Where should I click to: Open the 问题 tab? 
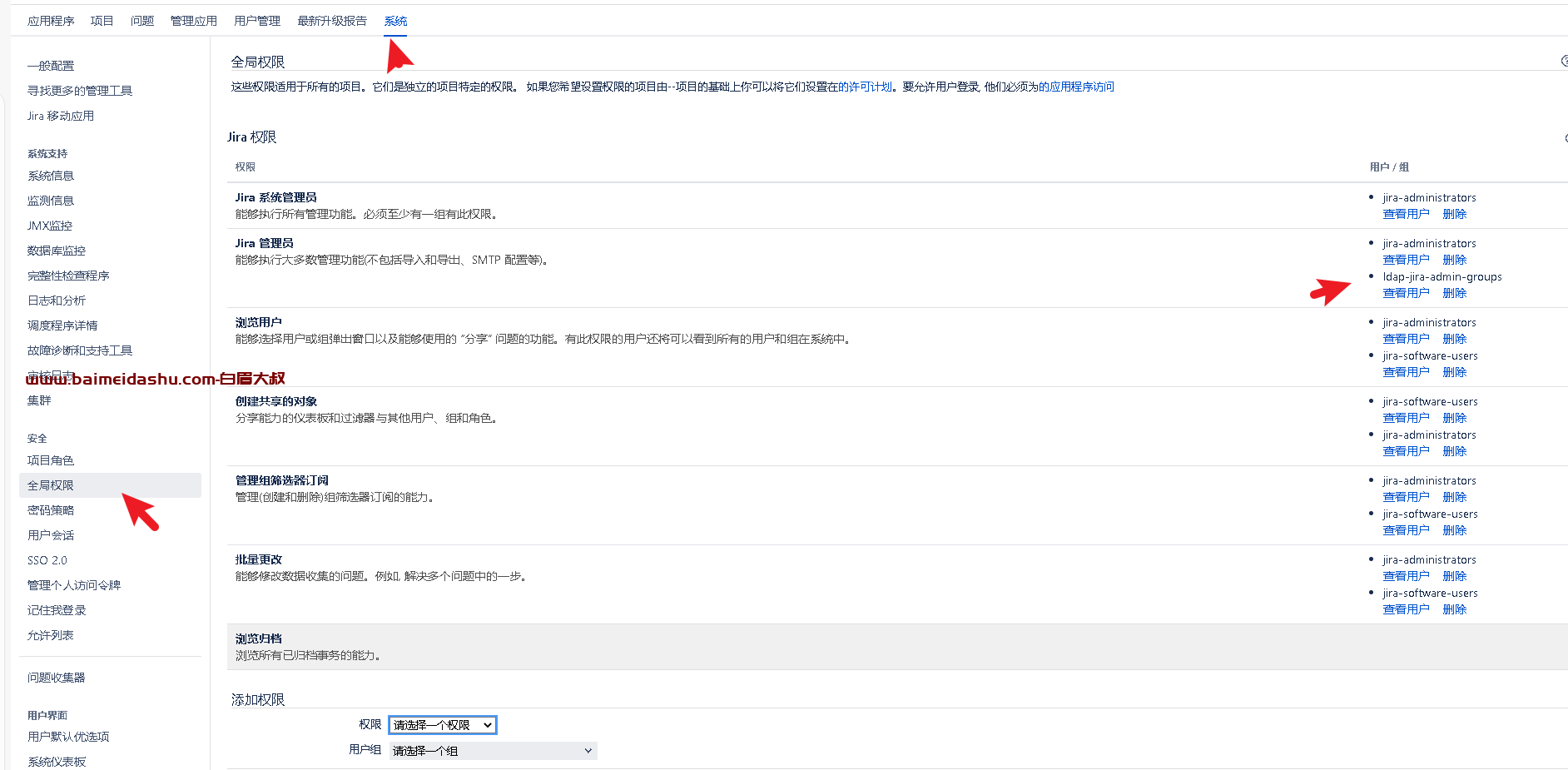point(142,21)
